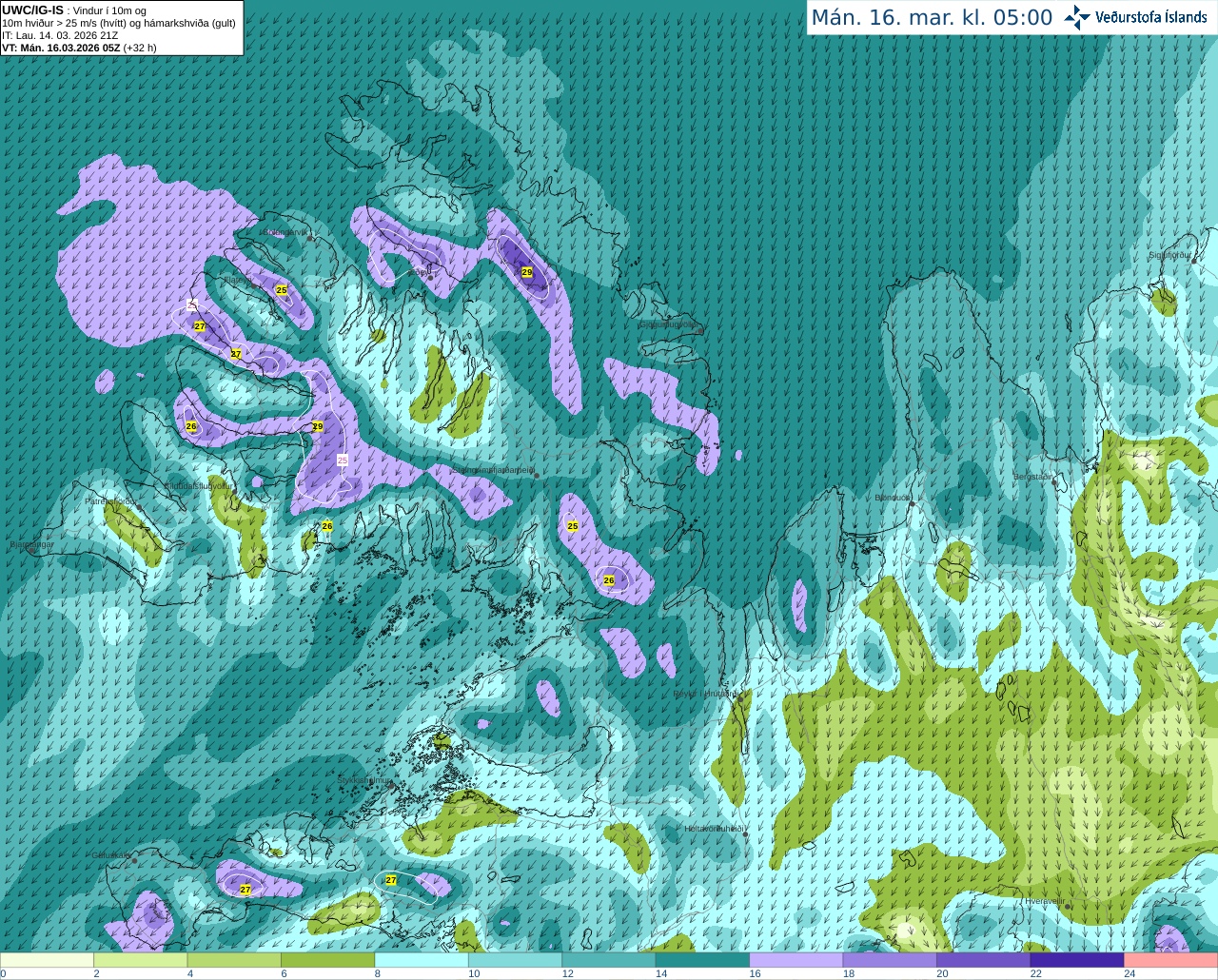Screen dimensions: 1218x980
Task: Click the Reykir í Hrútafirði station label
Action: 705,694
